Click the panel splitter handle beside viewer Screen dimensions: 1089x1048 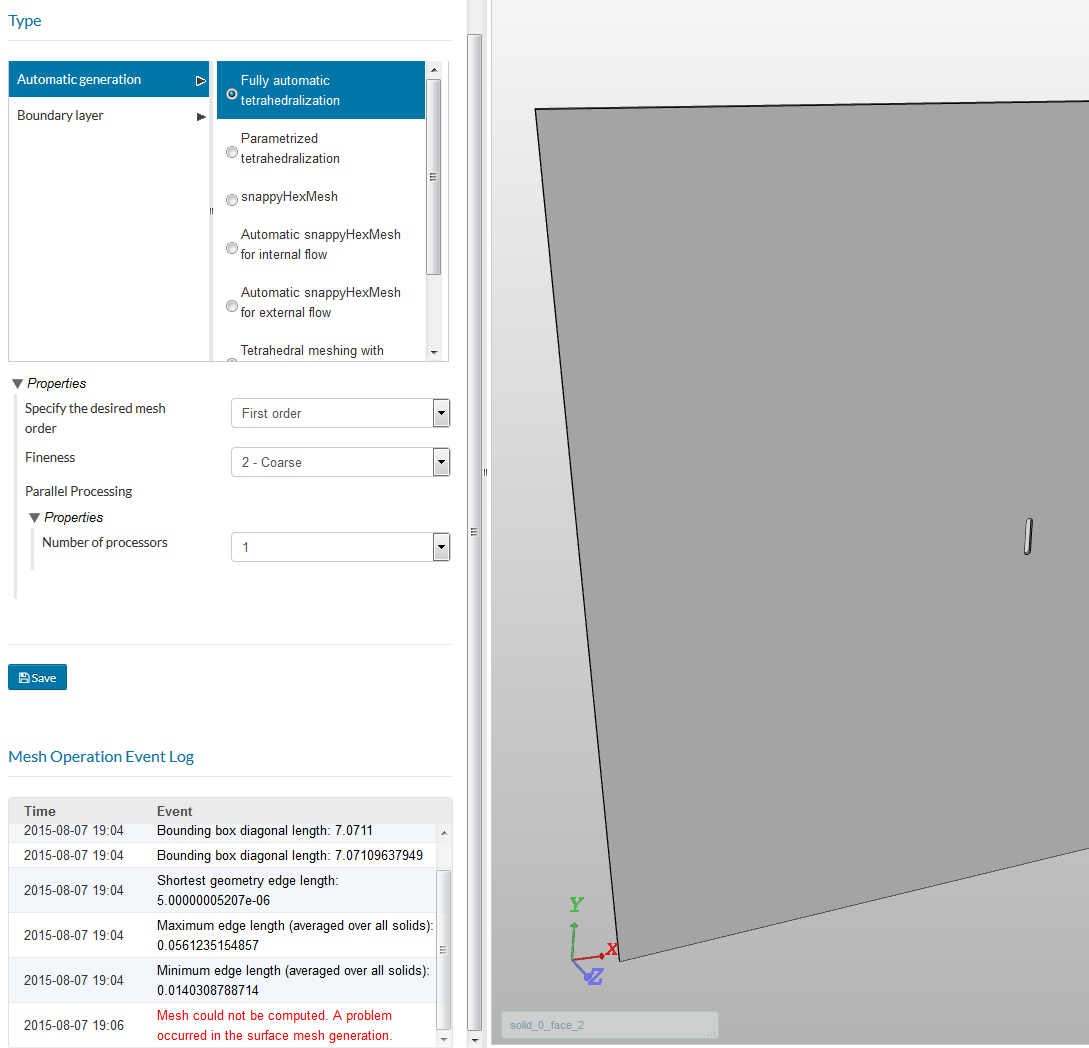(485, 472)
